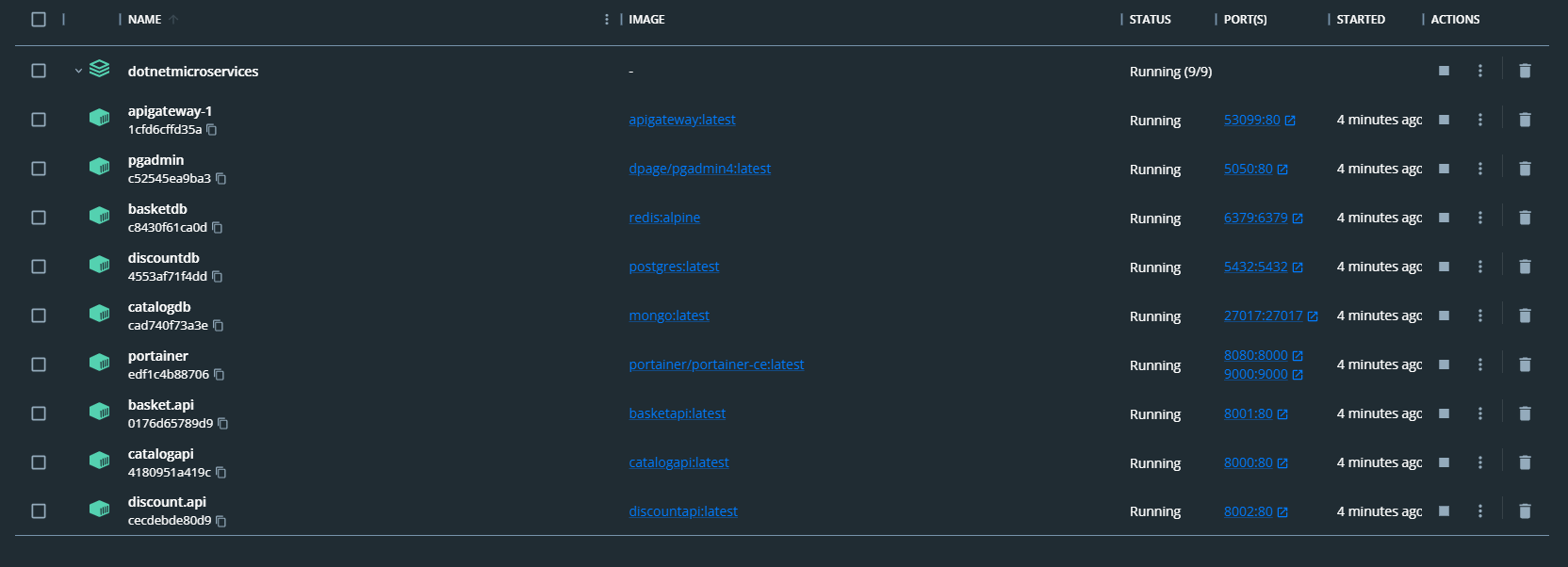This screenshot has width=1568, height=567.
Task: Tick the catalogapi row checkbox
Action: pos(39,462)
